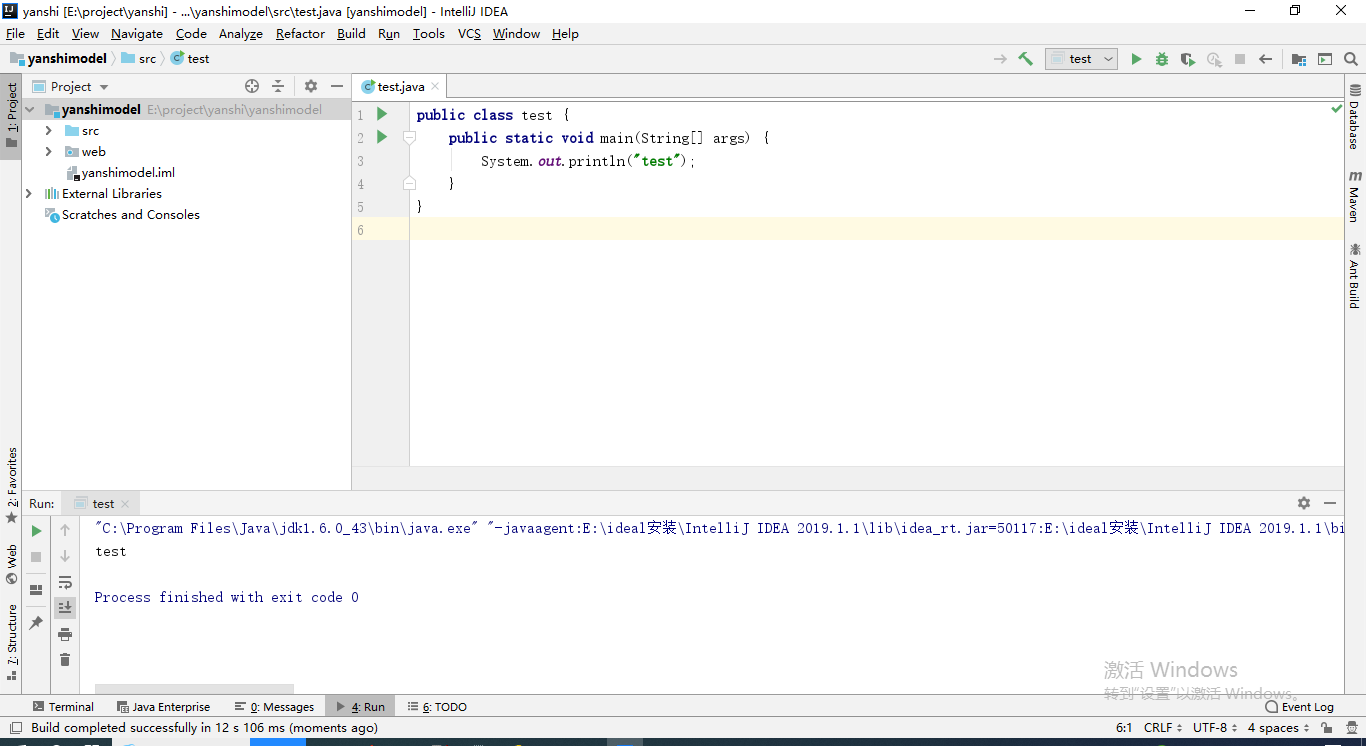The width and height of the screenshot is (1366, 746).
Task: Open the Event Log
Action: tap(1299, 706)
